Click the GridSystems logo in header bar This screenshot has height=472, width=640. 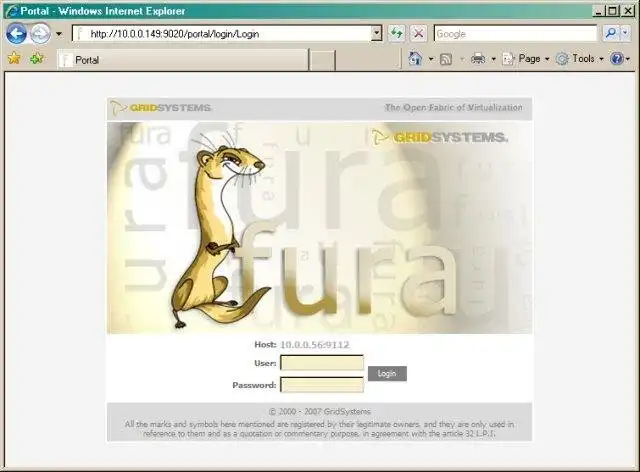[x=160, y=108]
